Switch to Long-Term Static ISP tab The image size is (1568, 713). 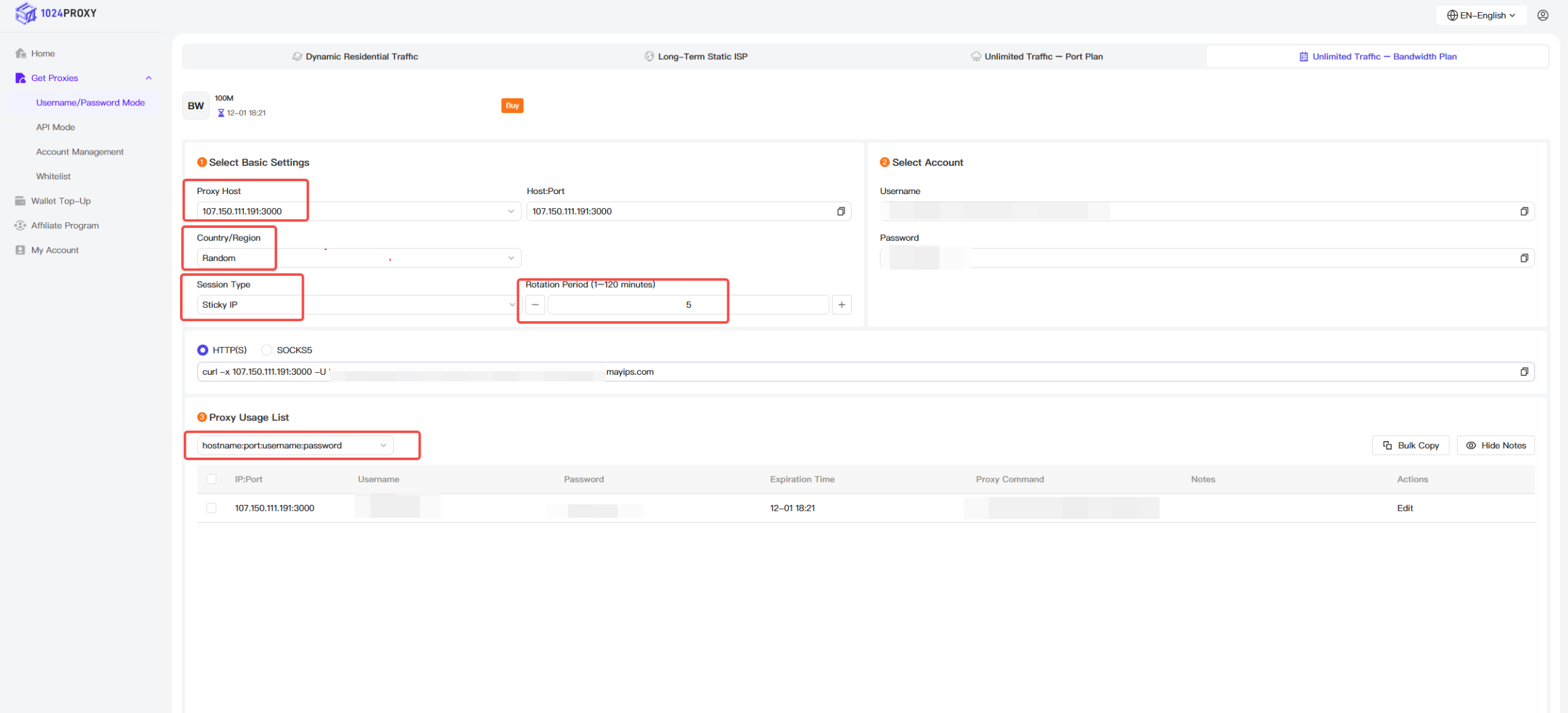coord(696,56)
